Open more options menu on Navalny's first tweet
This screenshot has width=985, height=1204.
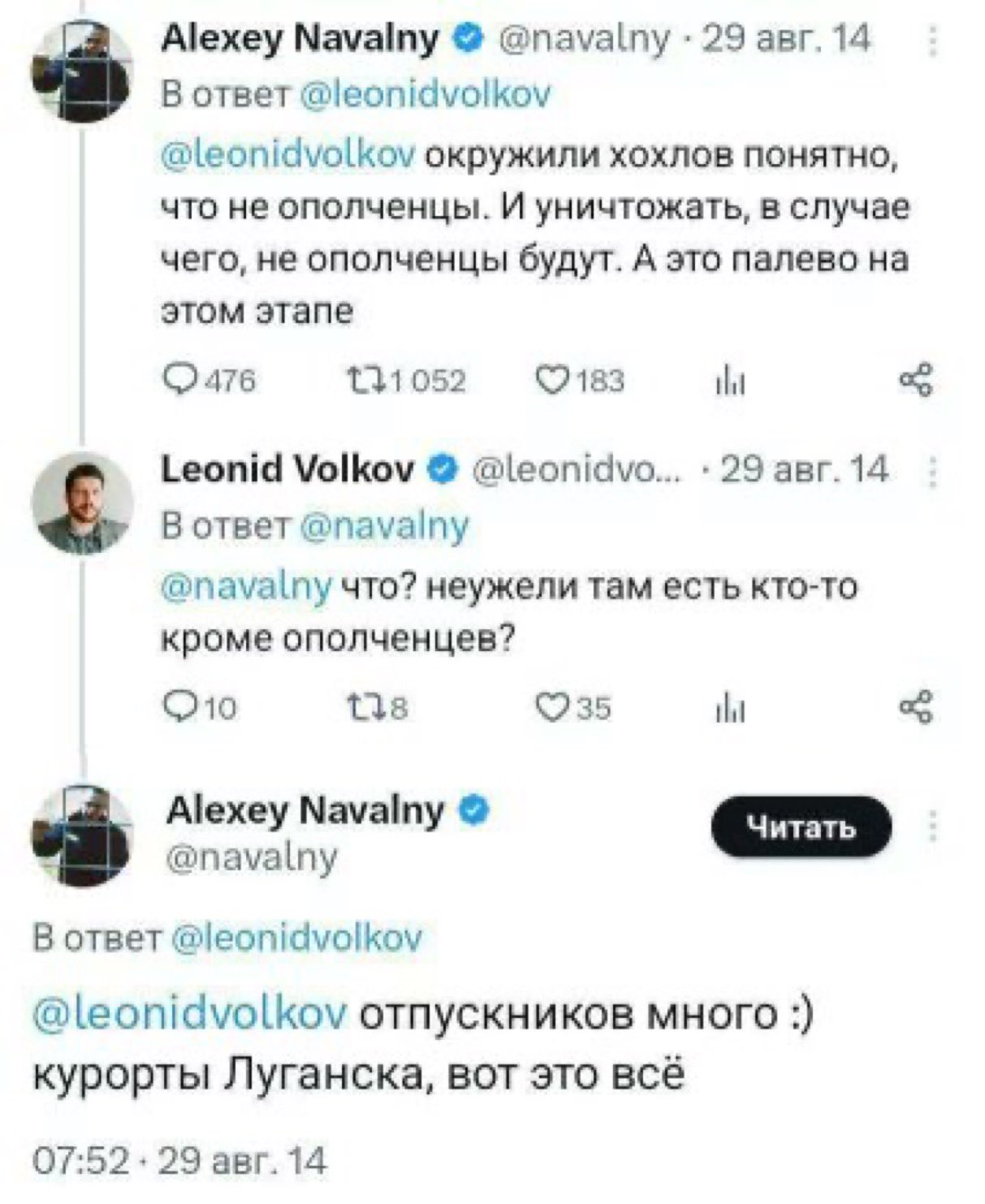pos(934,41)
